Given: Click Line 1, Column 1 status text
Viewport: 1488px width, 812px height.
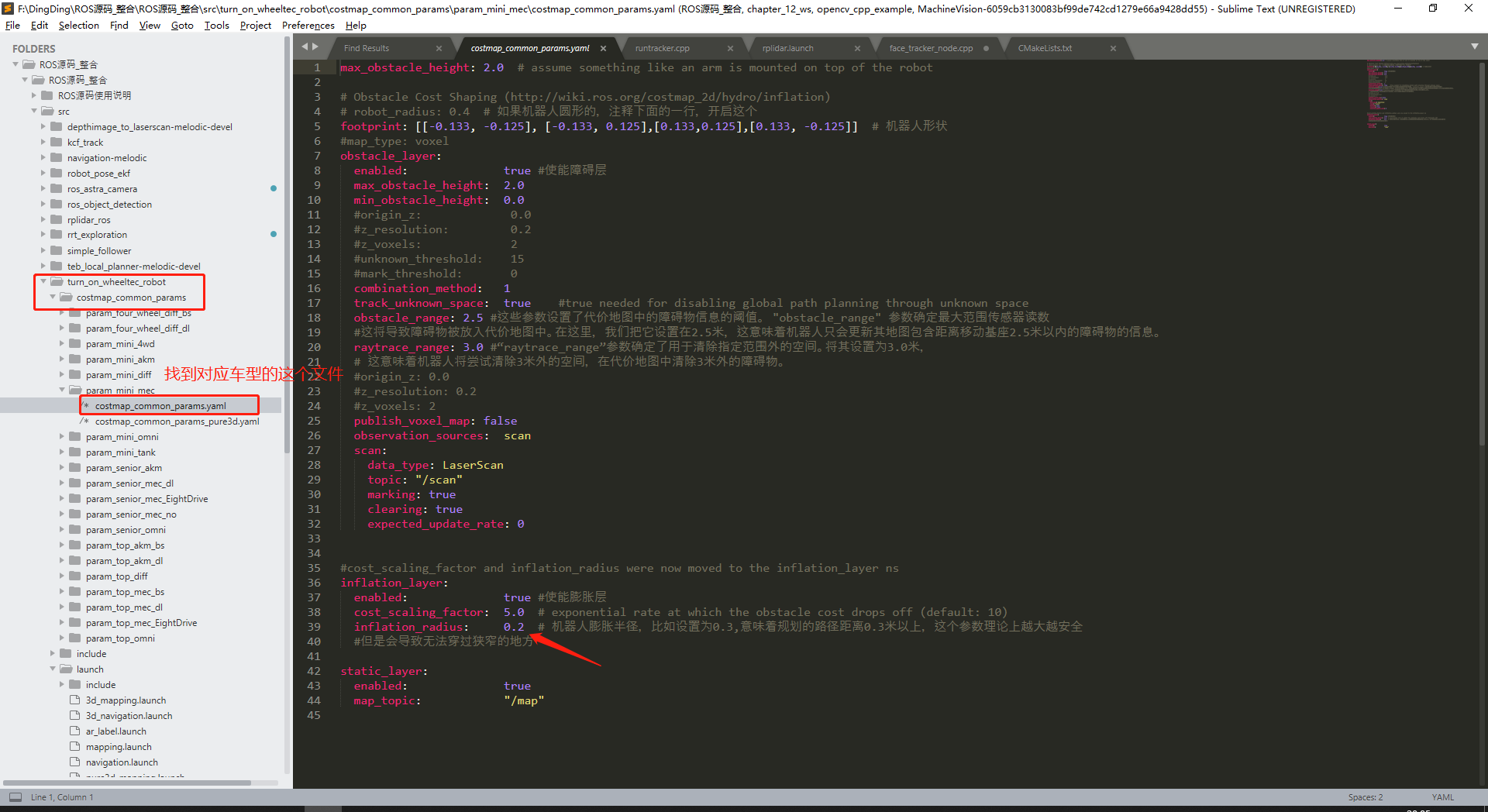Looking at the screenshot, I should tap(62, 797).
